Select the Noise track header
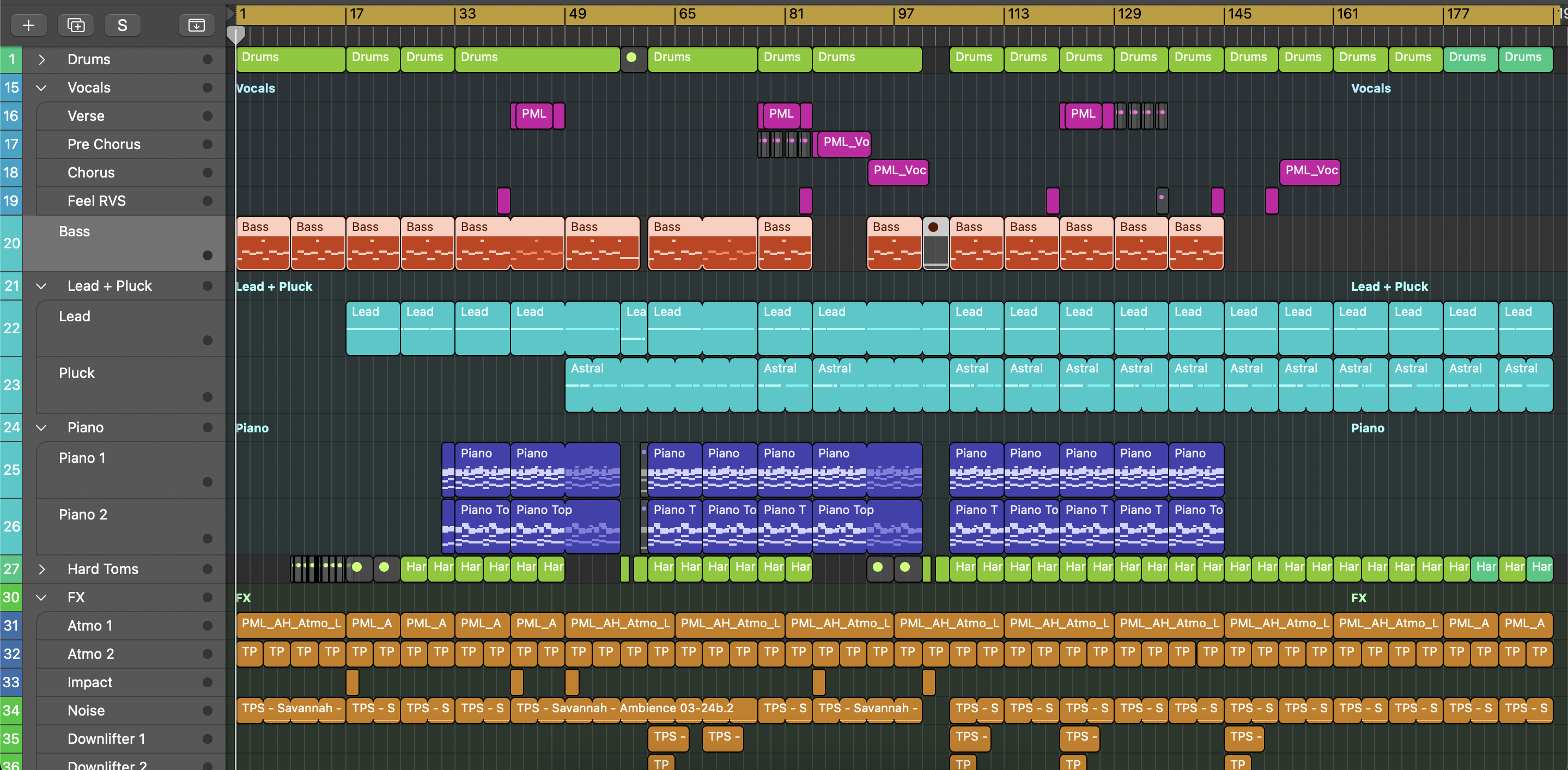The image size is (1568, 770). coord(131,711)
